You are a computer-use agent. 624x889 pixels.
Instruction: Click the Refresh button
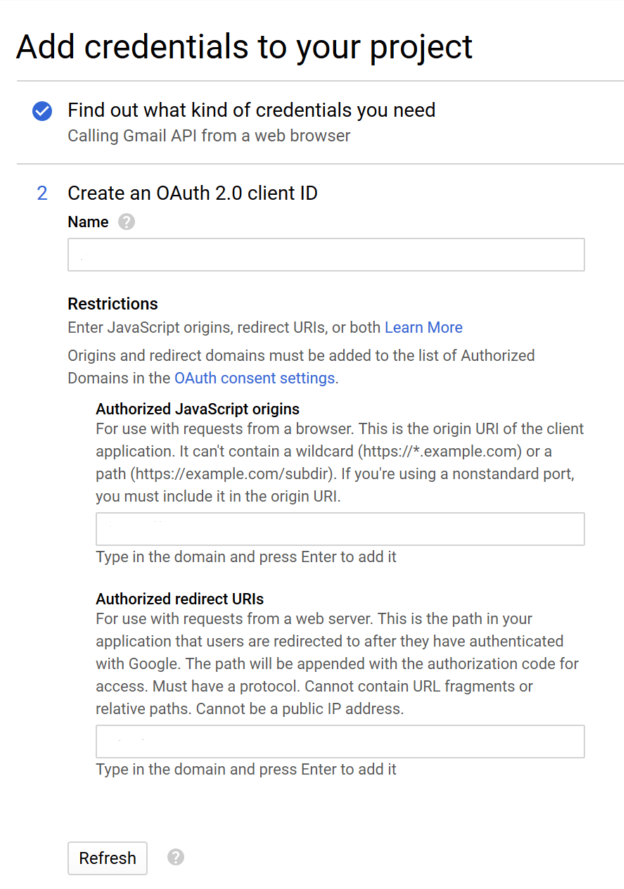tap(108, 858)
